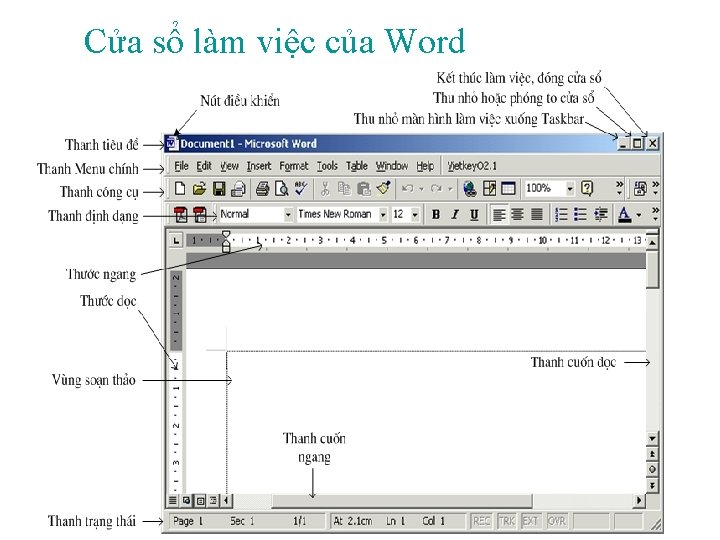Click the Insert Table grid icon
This screenshot has width=720, height=540.
(508, 189)
